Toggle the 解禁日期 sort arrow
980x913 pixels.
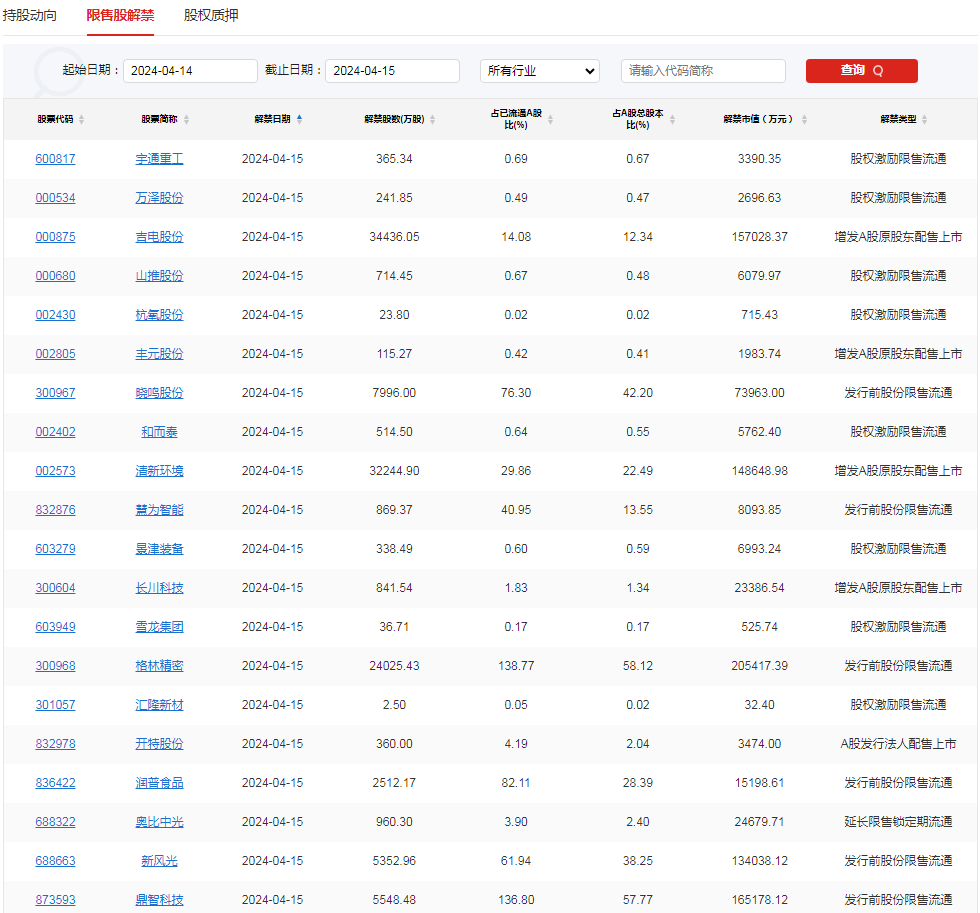click(298, 118)
